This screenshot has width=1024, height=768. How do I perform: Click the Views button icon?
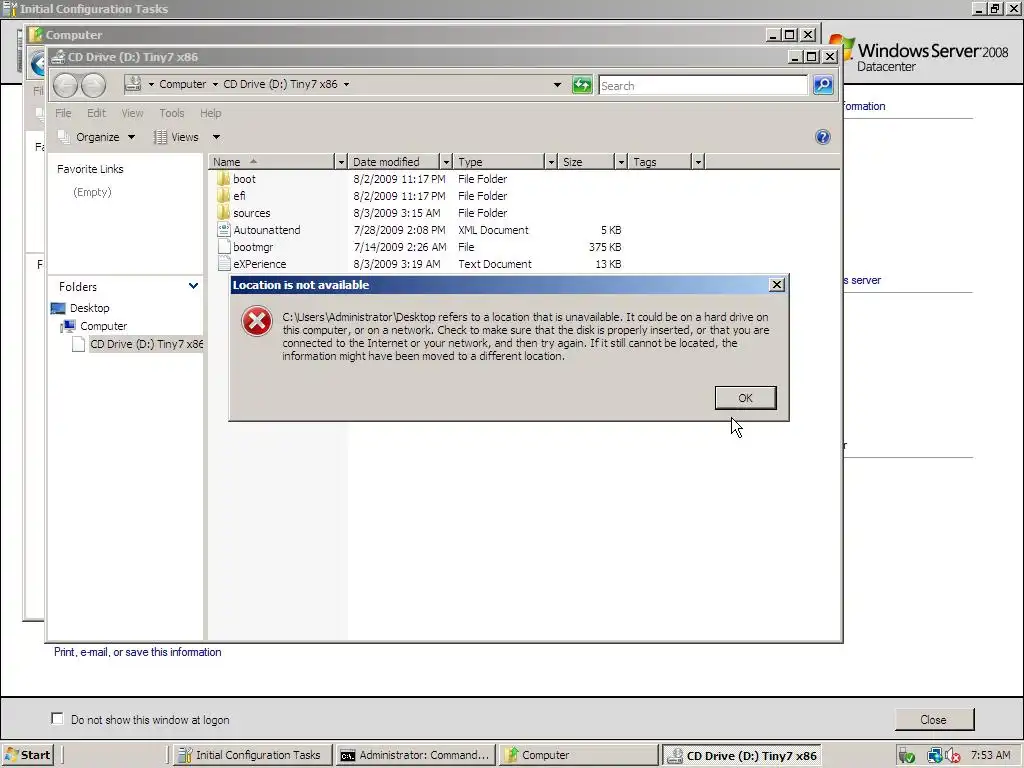(x=160, y=137)
